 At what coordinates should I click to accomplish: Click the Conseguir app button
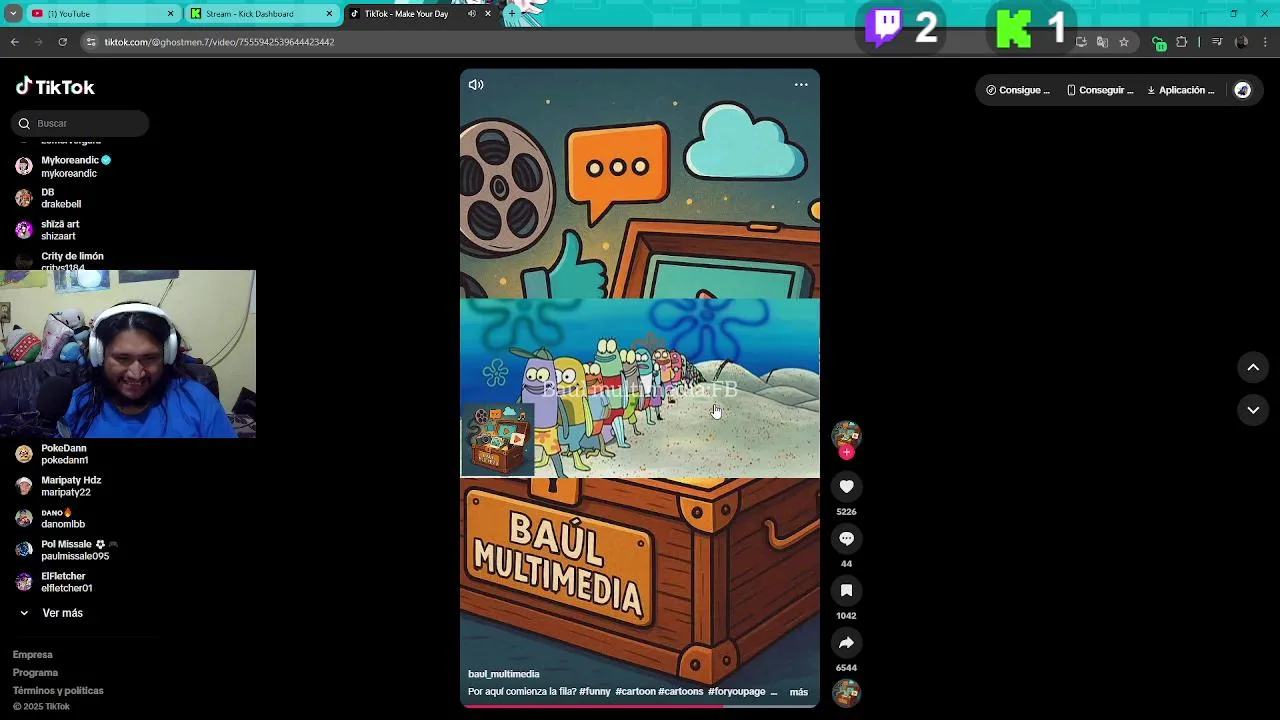pyautogui.click(x=1100, y=90)
